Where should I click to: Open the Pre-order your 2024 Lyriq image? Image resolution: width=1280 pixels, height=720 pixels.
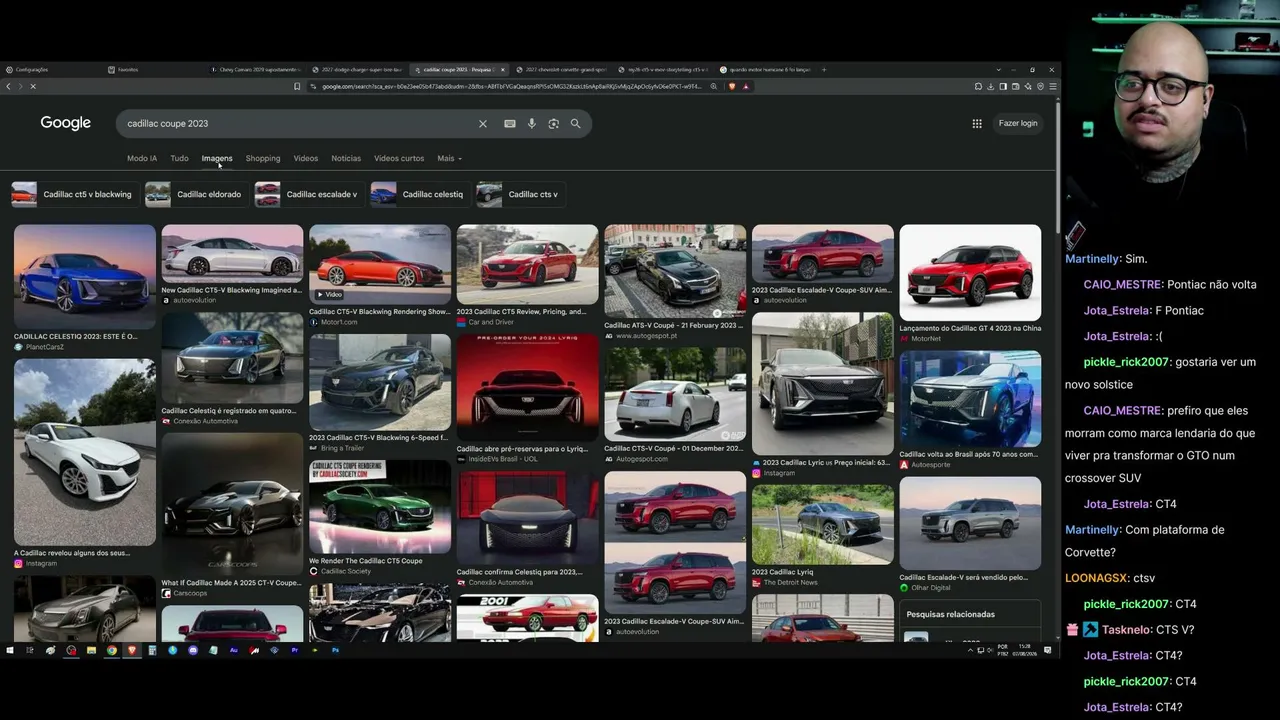pyautogui.click(x=528, y=388)
